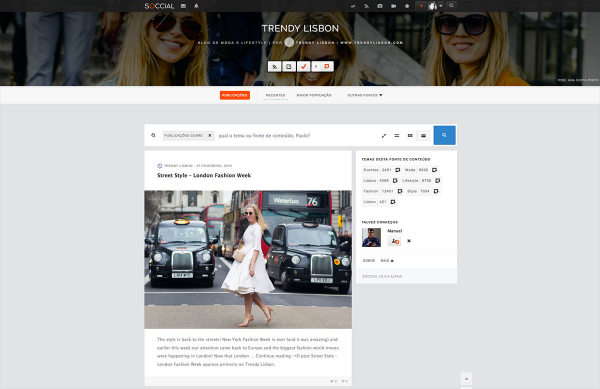Switch to compact list view icon

point(397,135)
